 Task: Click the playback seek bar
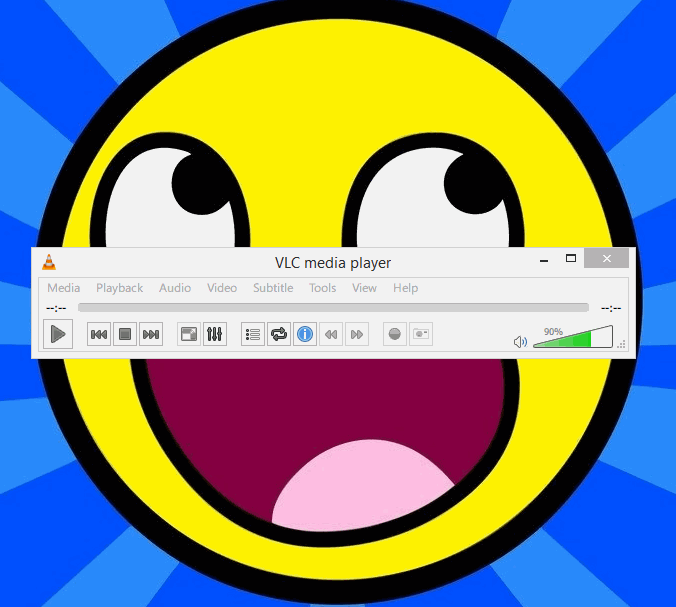[333, 307]
